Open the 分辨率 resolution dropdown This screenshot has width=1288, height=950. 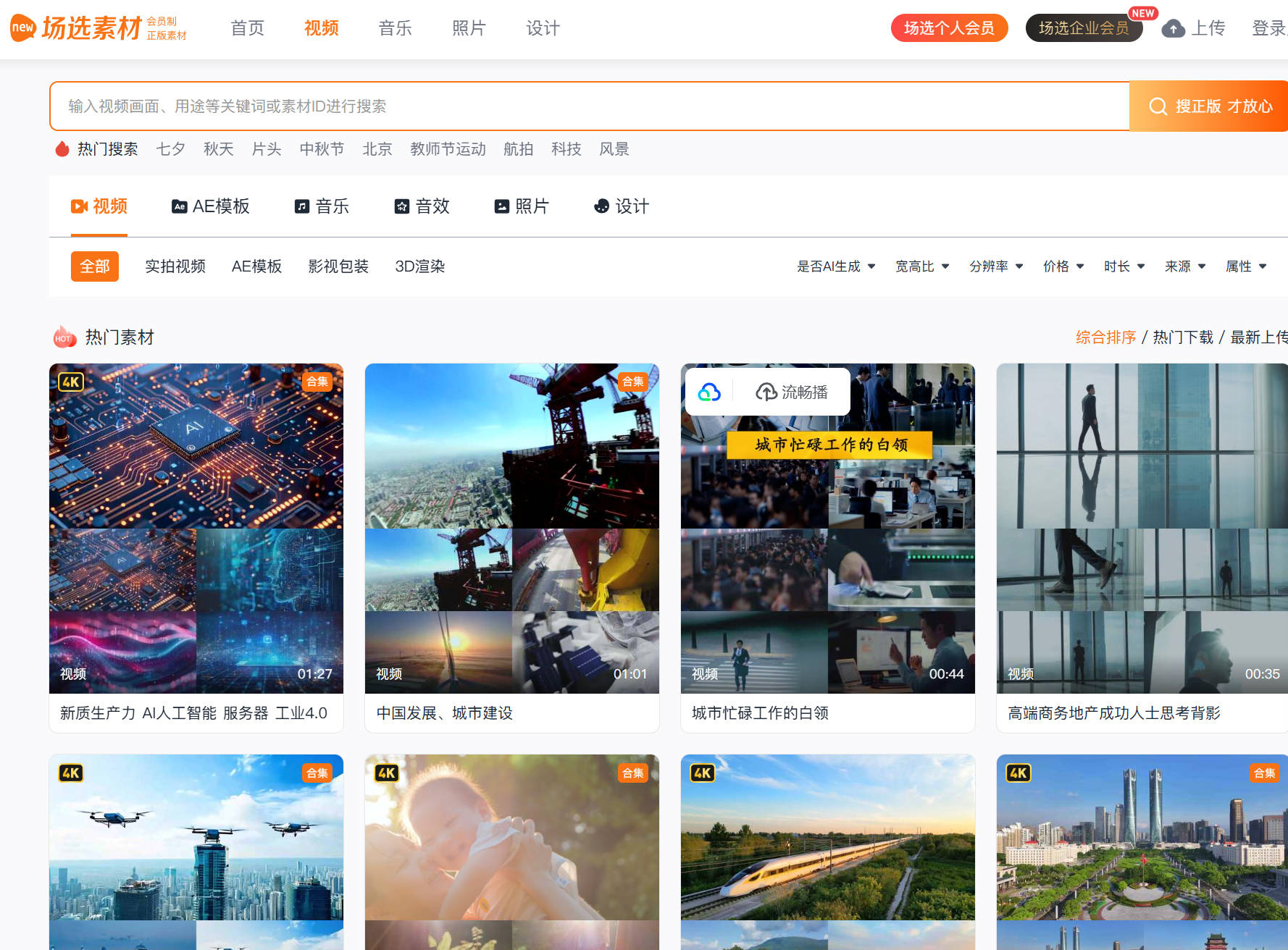point(996,266)
